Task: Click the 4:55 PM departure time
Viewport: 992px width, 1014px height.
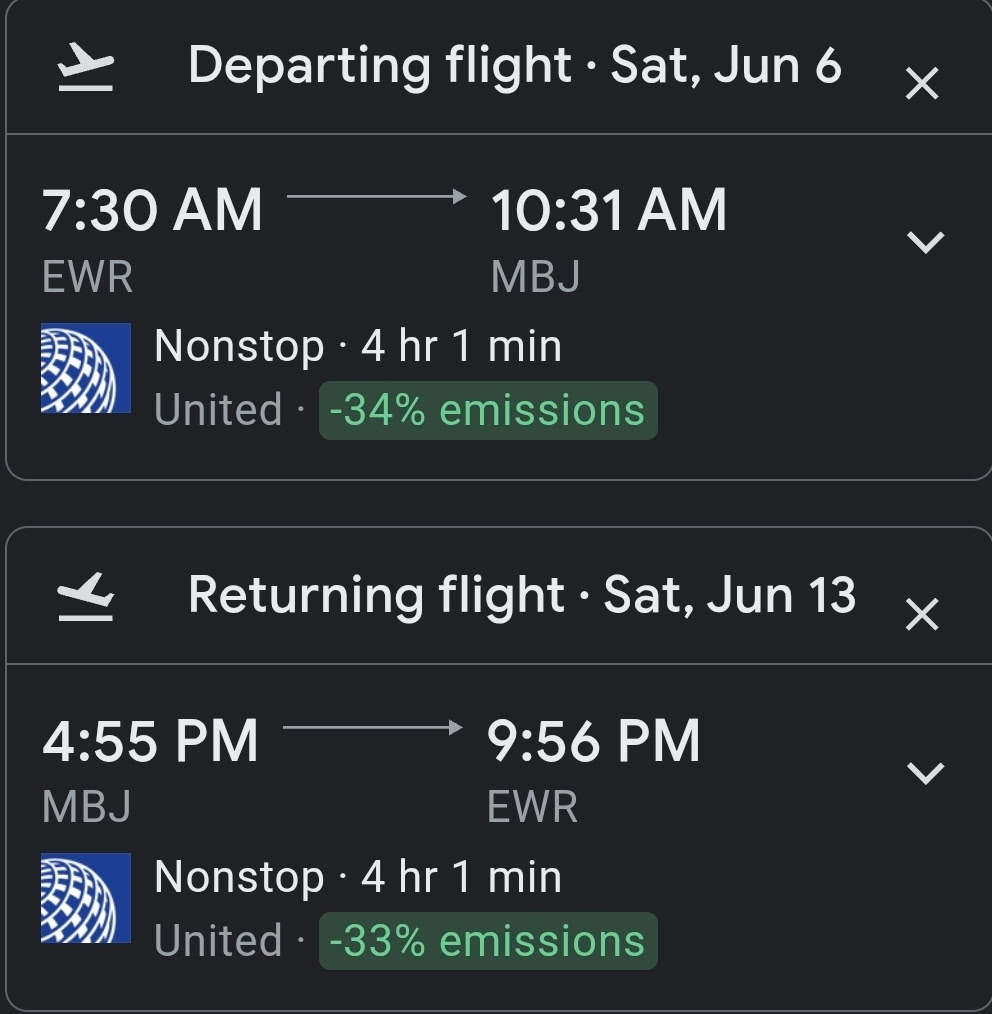Action: 150,741
